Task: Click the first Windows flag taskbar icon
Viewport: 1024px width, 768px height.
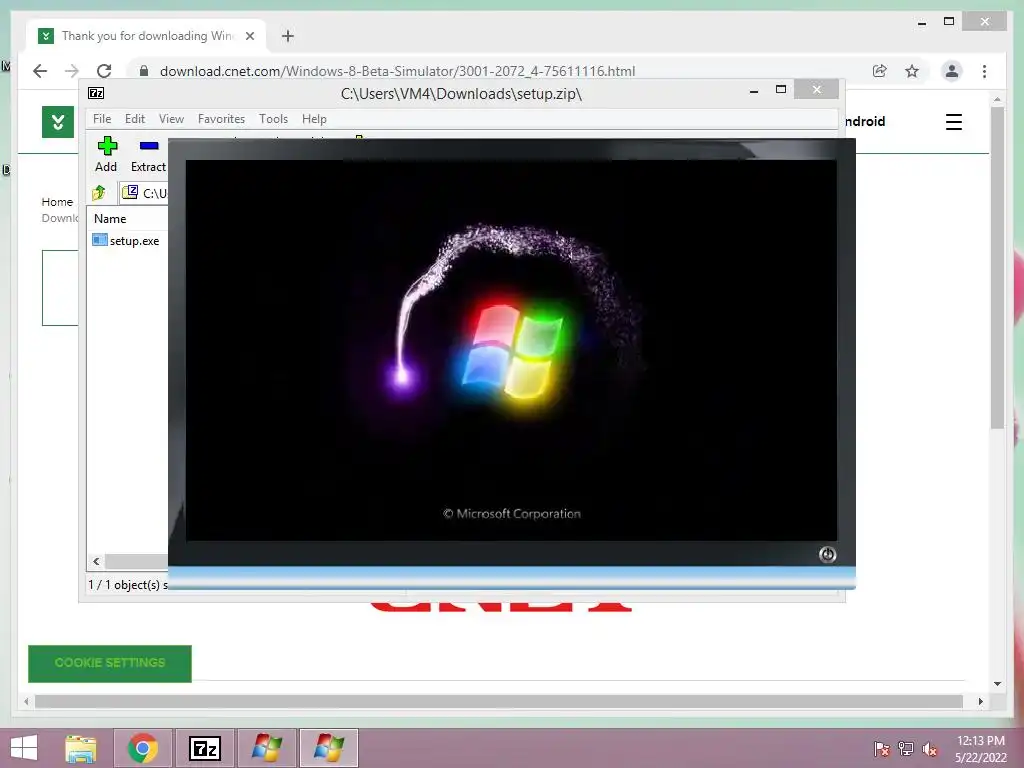Action: (267, 748)
